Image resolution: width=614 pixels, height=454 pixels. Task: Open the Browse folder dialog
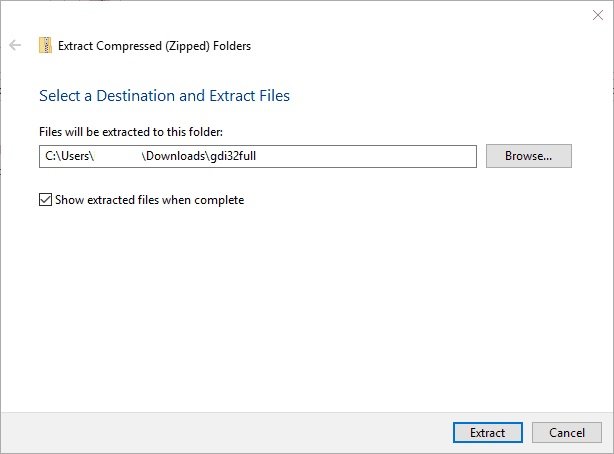pyautogui.click(x=528, y=156)
